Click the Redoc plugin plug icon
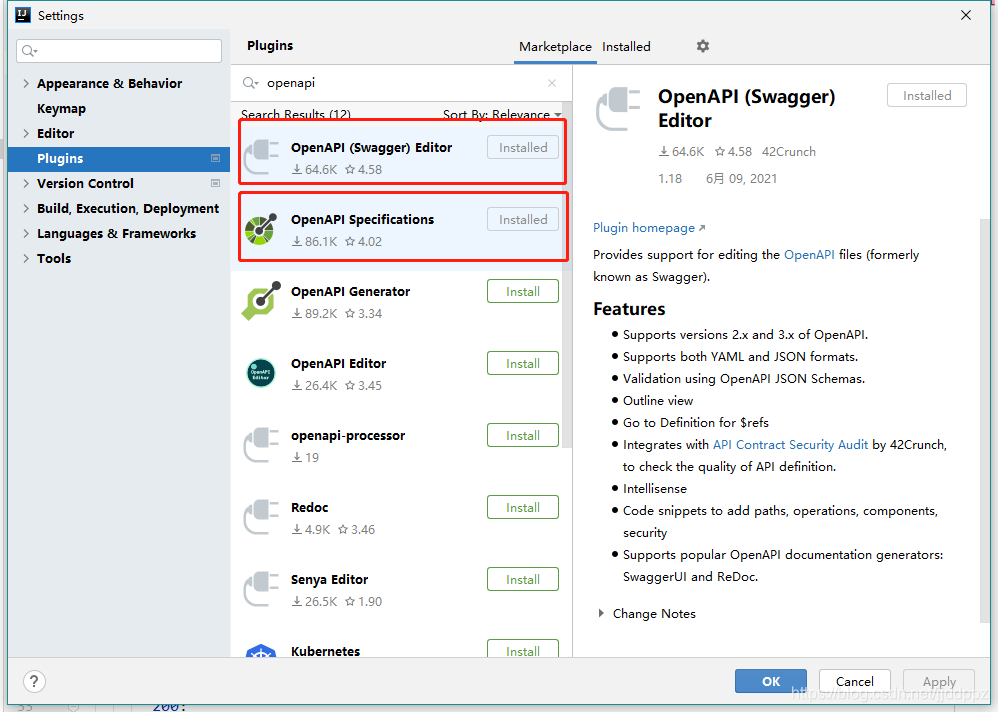 (261, 517)
